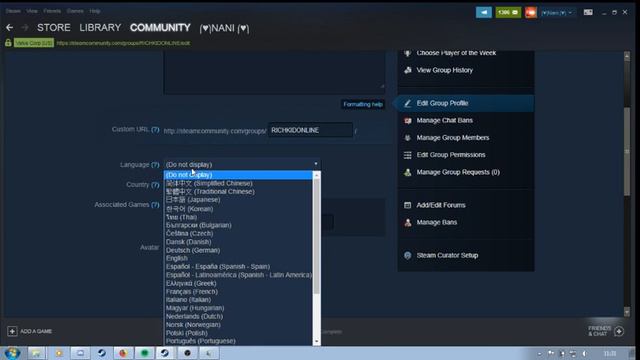The image size is (640, 360).
Task: Go back with the left arrow
Action: point(9,27)
